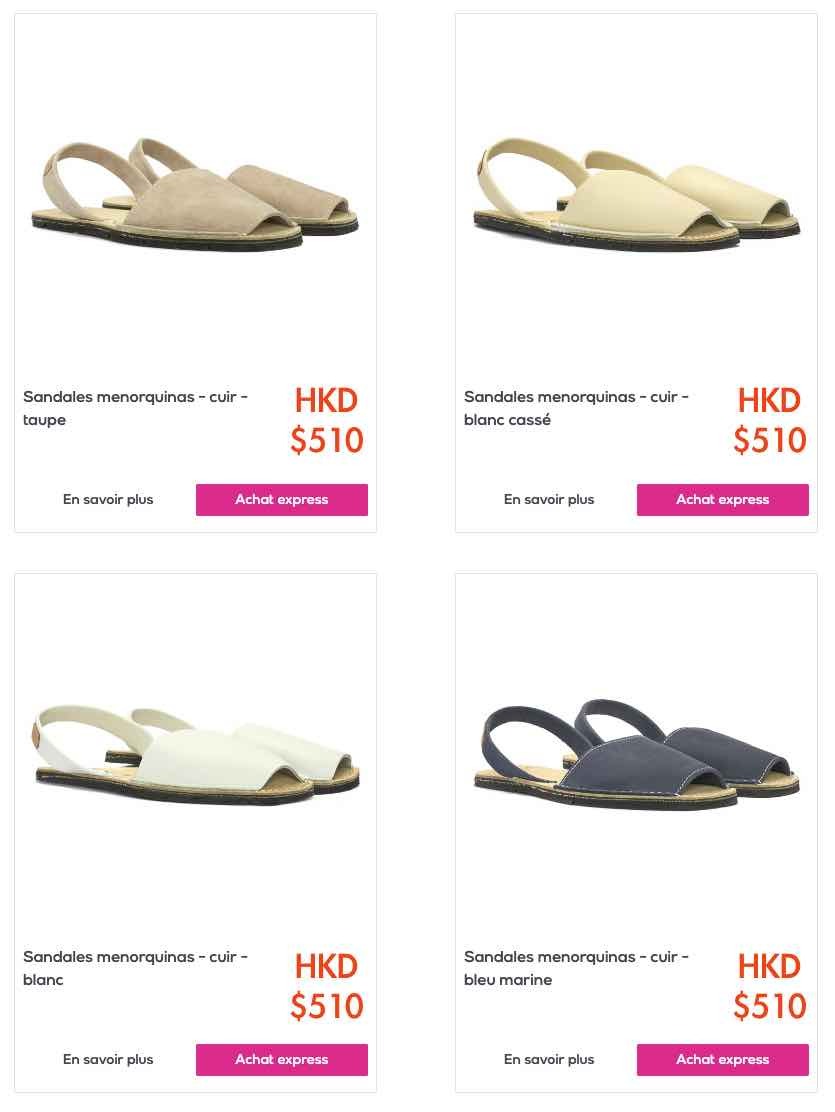
Task: Click the HKD $510 price of blanc sandals
Action: pyautogui.click(x=327, y=986)
